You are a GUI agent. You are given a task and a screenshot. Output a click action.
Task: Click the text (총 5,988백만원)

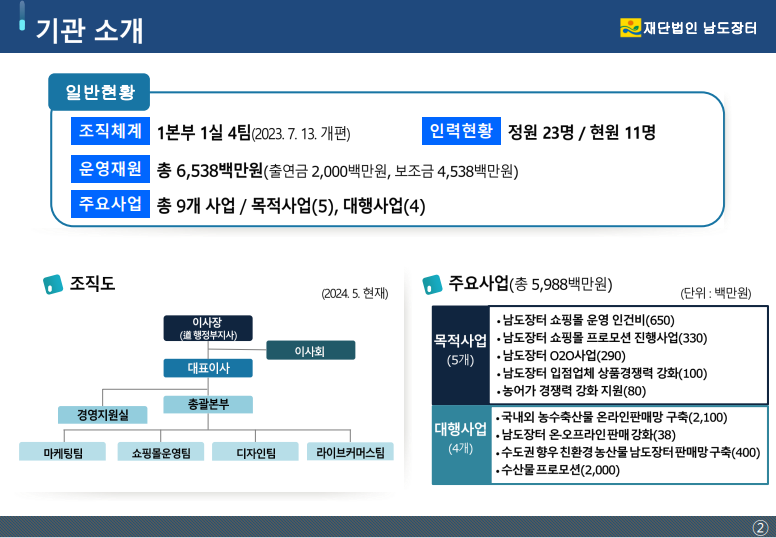pos(561,284)
